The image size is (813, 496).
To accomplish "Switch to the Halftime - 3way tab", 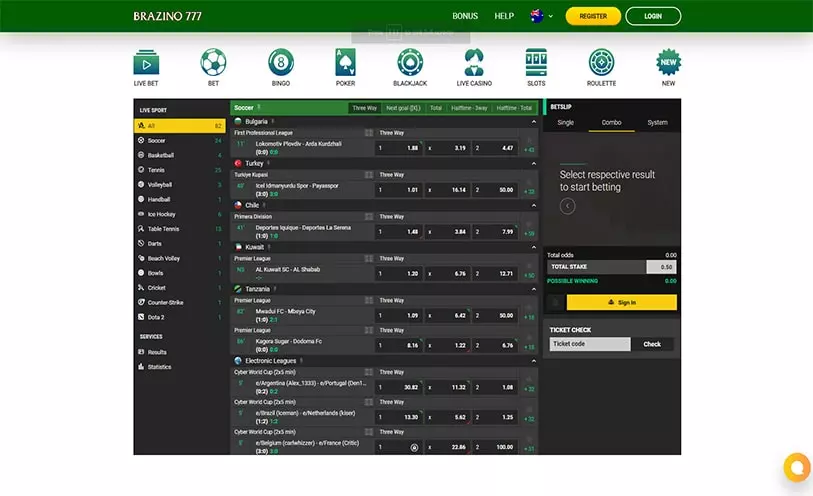I will tap(469, 108).
